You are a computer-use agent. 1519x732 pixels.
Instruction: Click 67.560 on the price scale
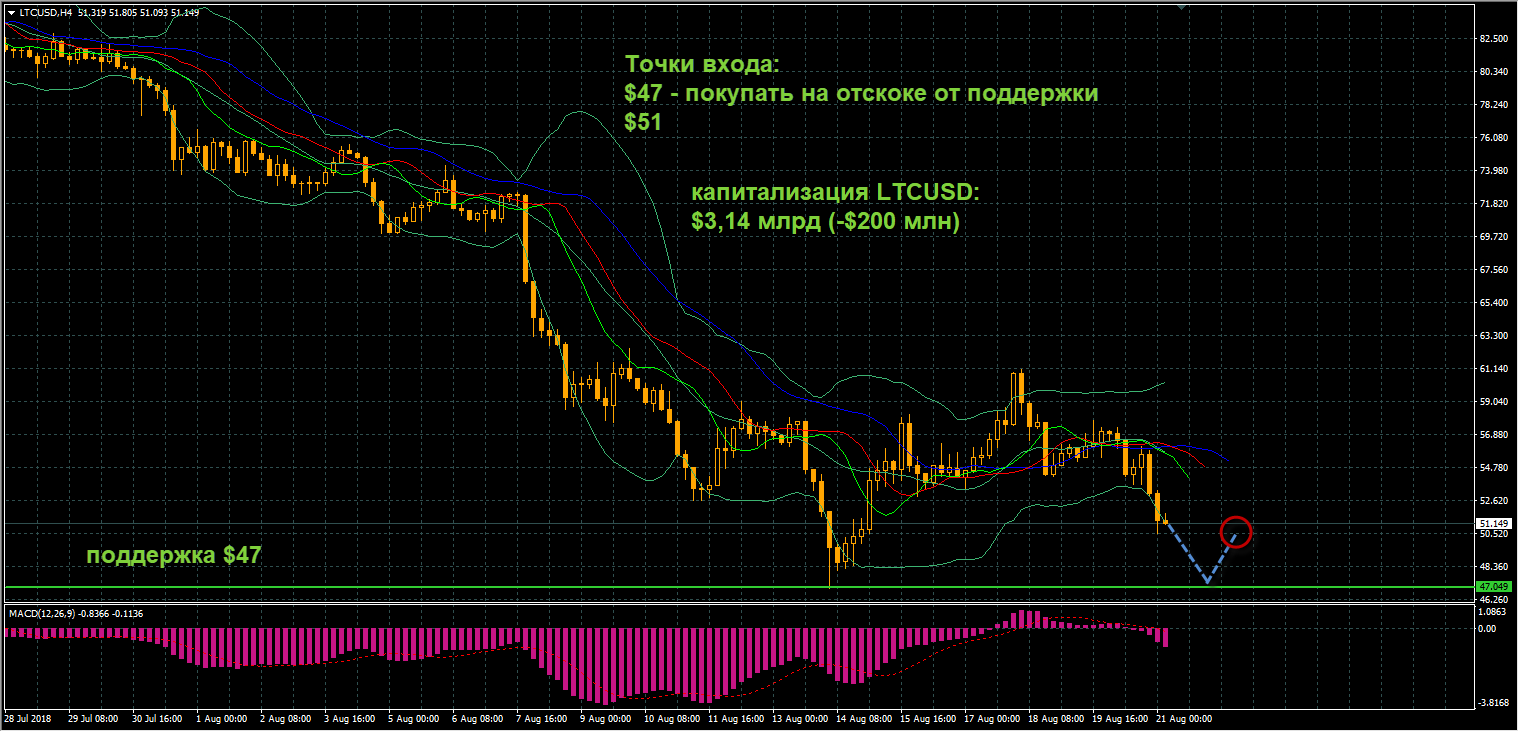(x=1492, y=269)
